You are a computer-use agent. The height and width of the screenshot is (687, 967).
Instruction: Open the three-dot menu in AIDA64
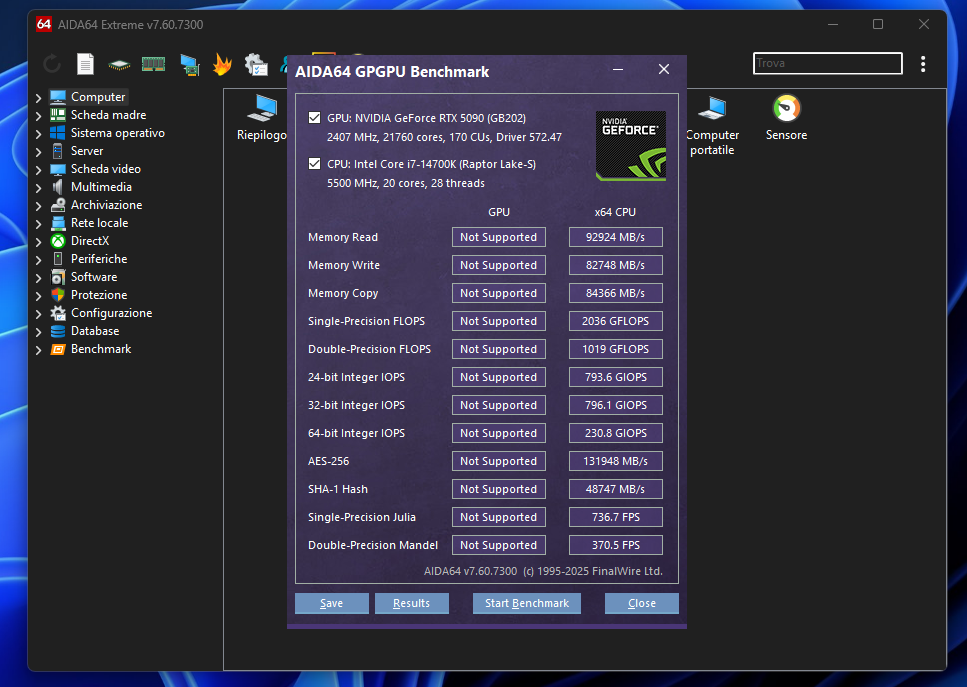click(923, 64)
